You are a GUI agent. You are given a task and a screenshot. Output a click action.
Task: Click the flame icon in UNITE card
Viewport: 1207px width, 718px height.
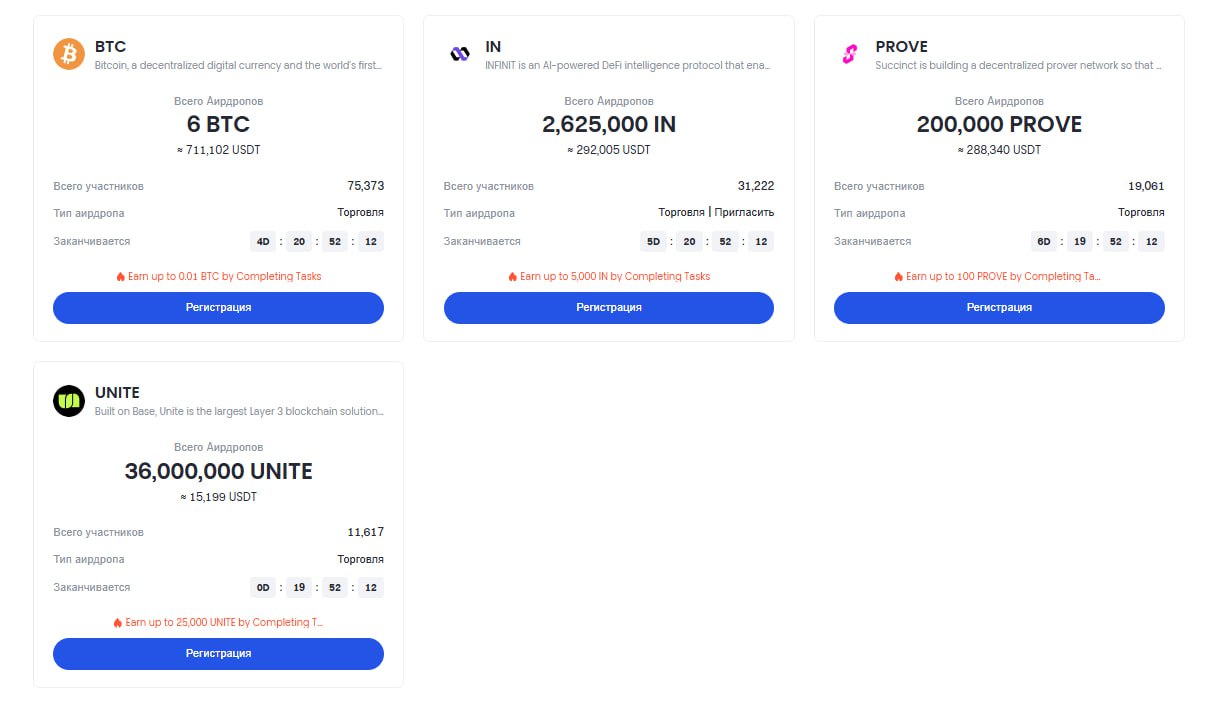tap(119, 622)
